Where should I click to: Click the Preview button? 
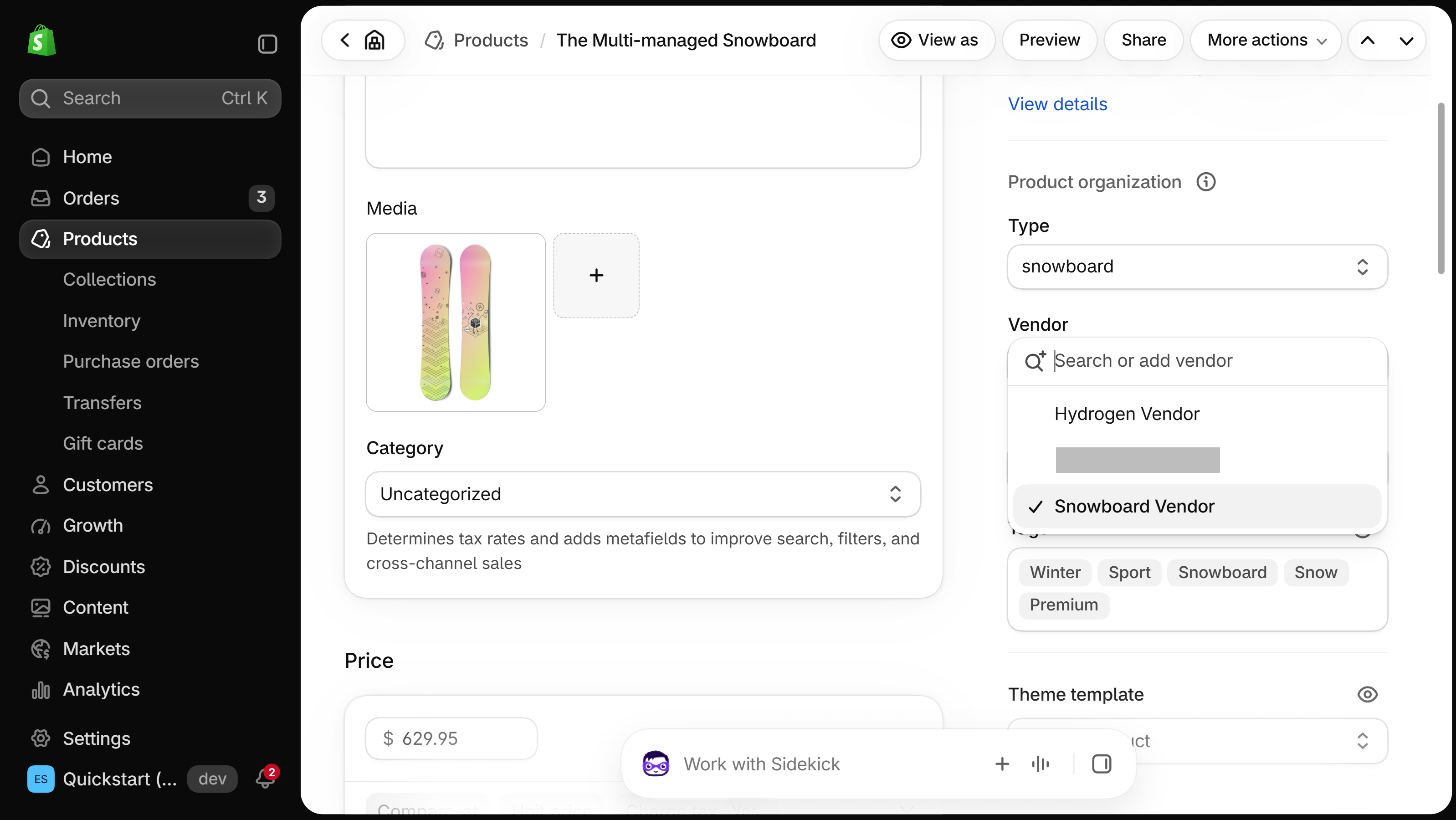click(1050, 40)
